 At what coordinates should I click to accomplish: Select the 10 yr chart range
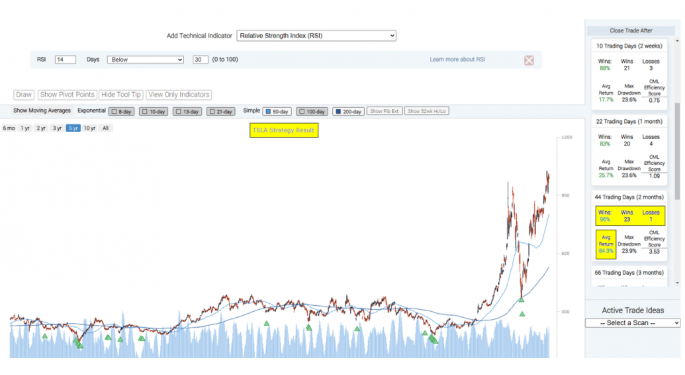[x=90, y=128]
